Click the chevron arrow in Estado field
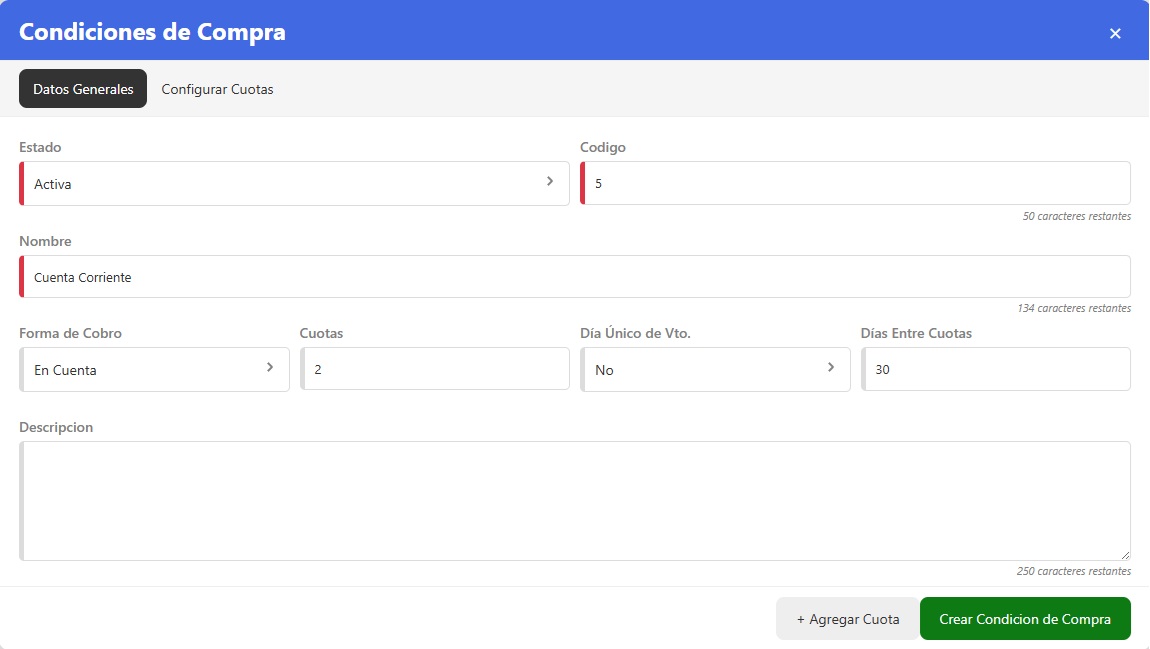Viewport: 1150px width, 649px height. tap(550, 182)
